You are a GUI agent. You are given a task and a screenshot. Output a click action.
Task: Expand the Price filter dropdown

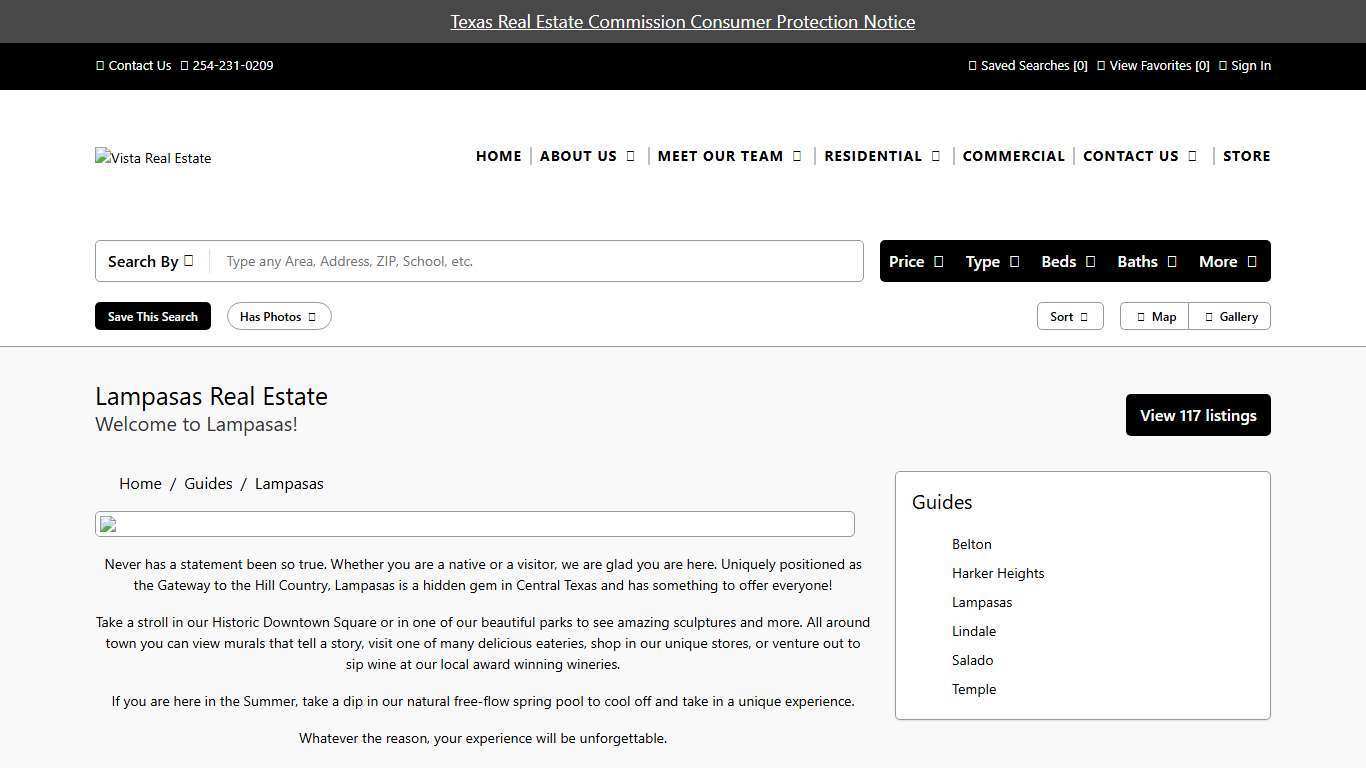pos(915,262)
